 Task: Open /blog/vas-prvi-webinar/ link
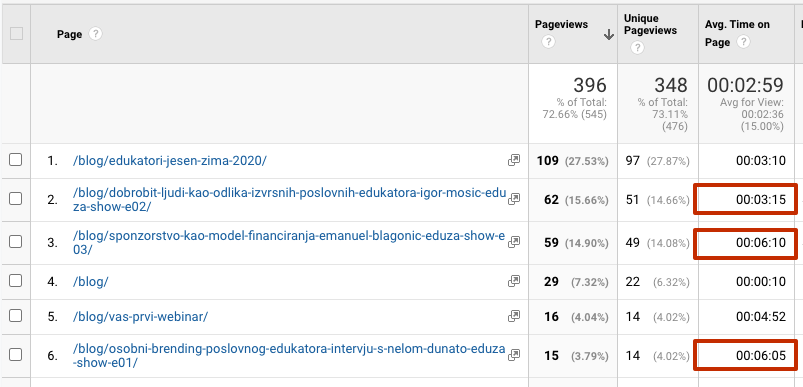click(140, 317)
